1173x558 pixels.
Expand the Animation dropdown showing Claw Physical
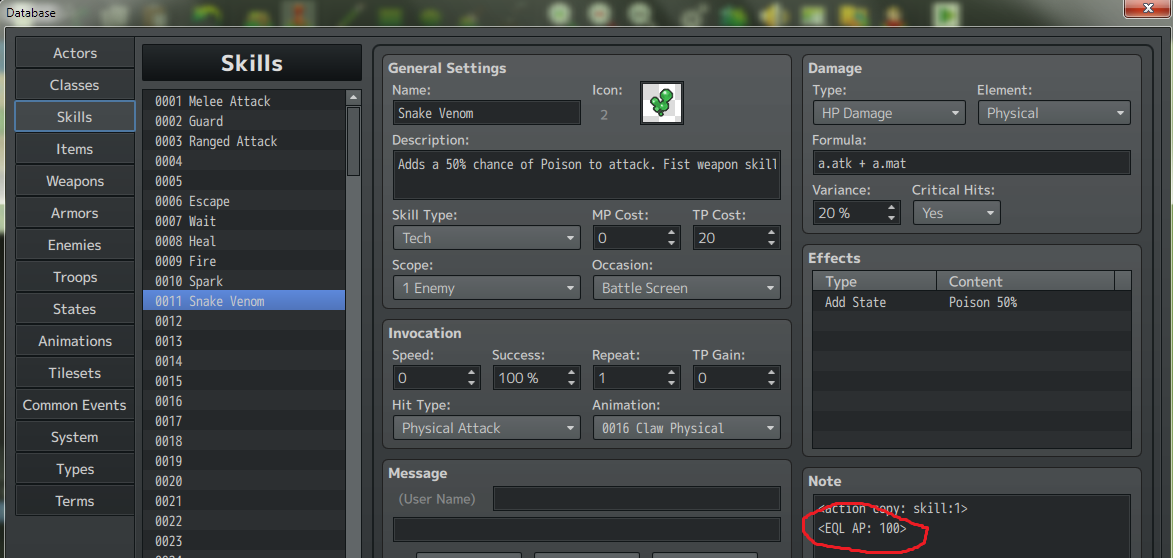tap(686, 428)
